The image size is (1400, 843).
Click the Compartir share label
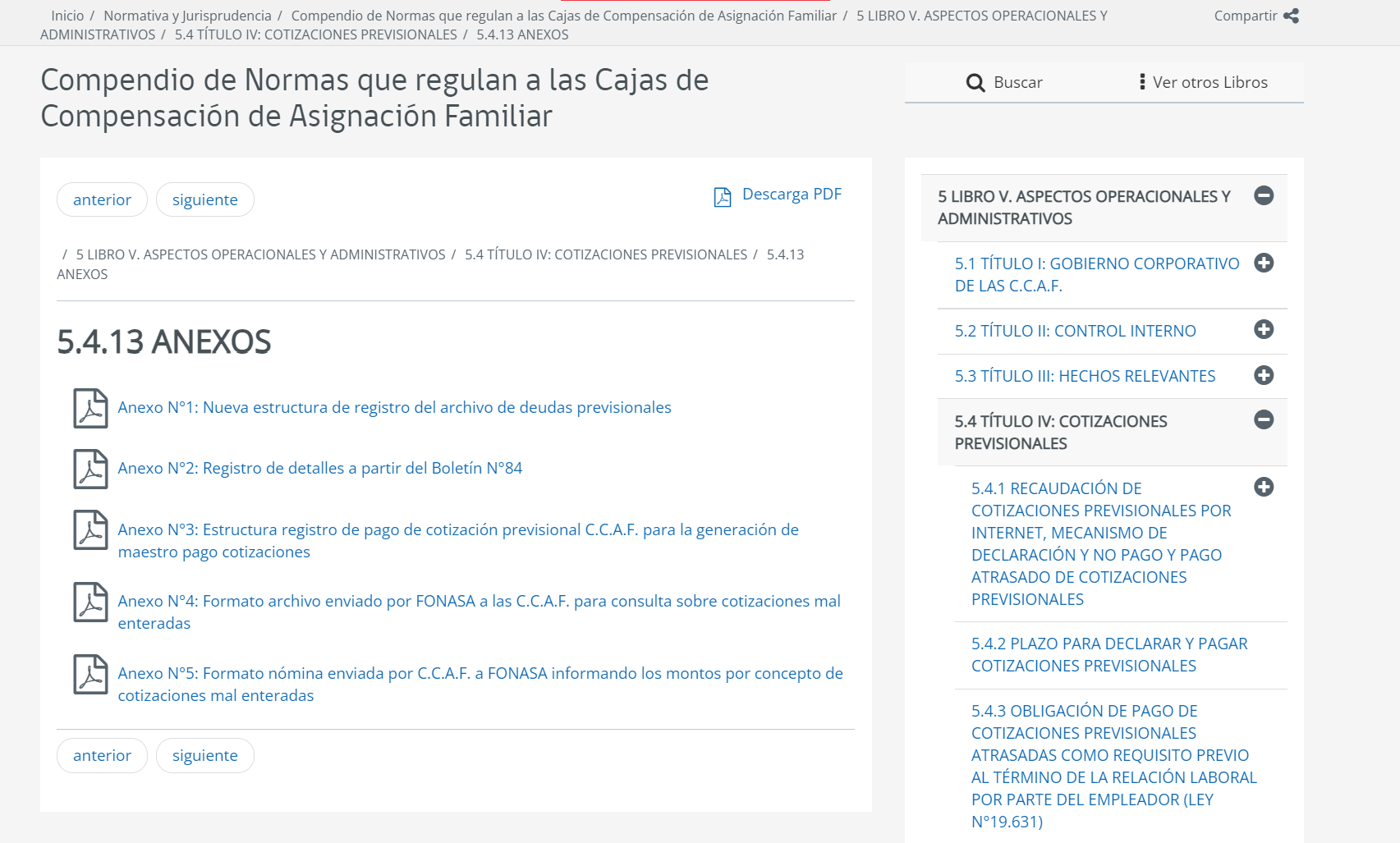point(1246,16)
